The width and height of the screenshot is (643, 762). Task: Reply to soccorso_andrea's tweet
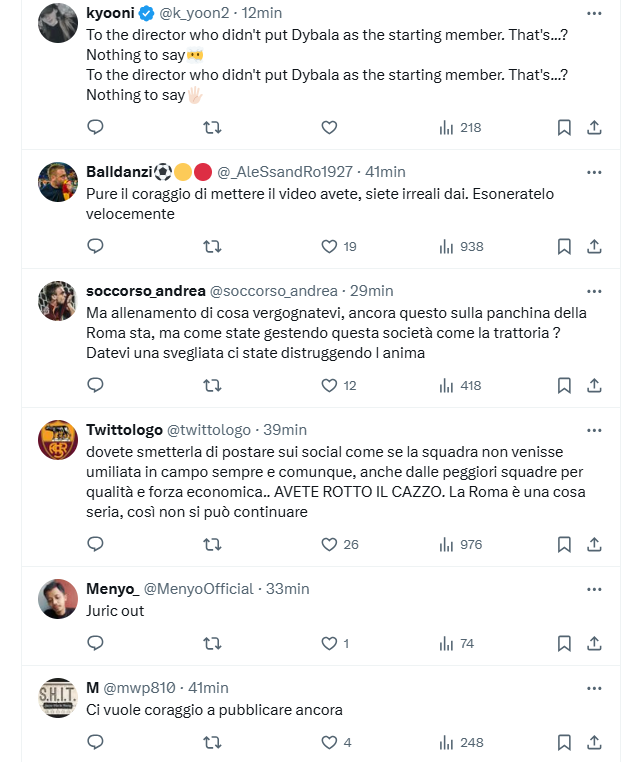click(95, 385)
